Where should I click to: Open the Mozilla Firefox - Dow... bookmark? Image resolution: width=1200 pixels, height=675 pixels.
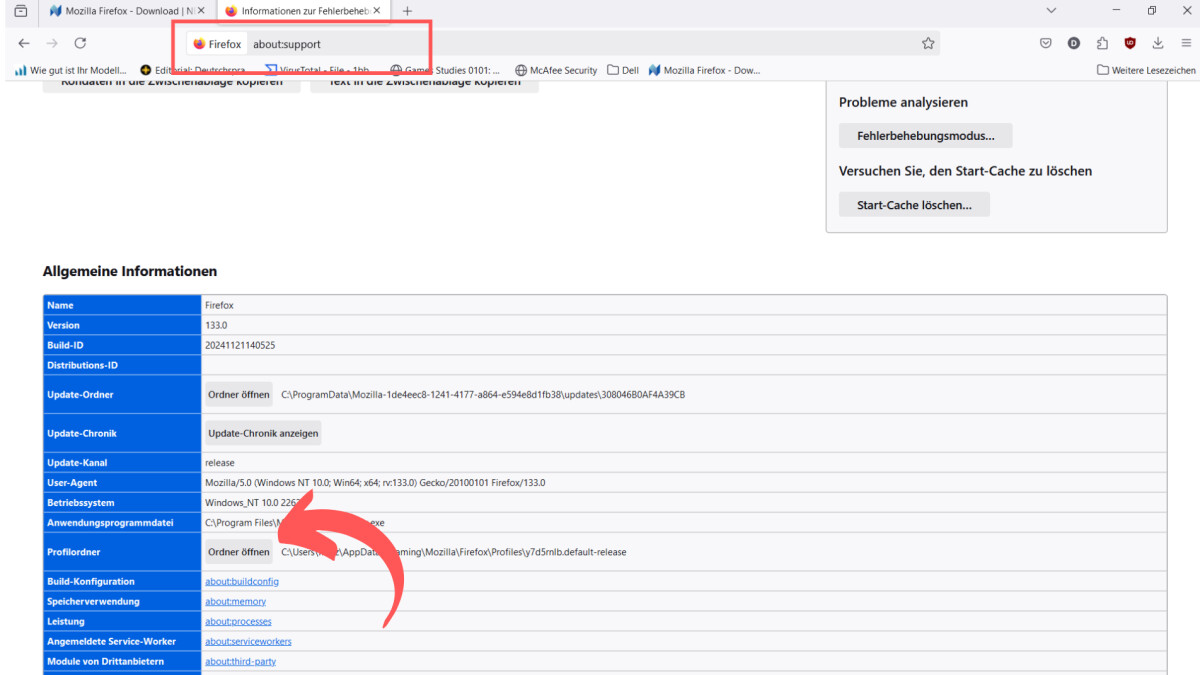[x=705, y=70]
